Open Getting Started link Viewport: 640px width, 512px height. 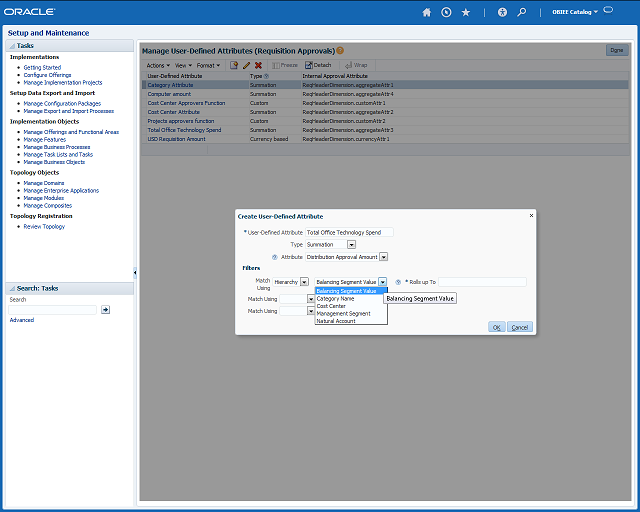tap(42, 67)
